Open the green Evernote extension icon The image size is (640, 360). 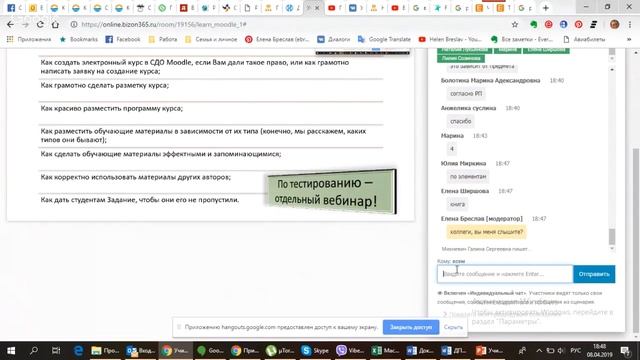(533, 24)
